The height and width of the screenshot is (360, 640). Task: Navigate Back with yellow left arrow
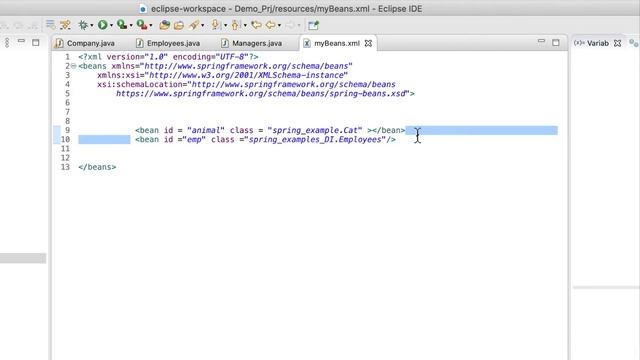(x=270, y=25)
